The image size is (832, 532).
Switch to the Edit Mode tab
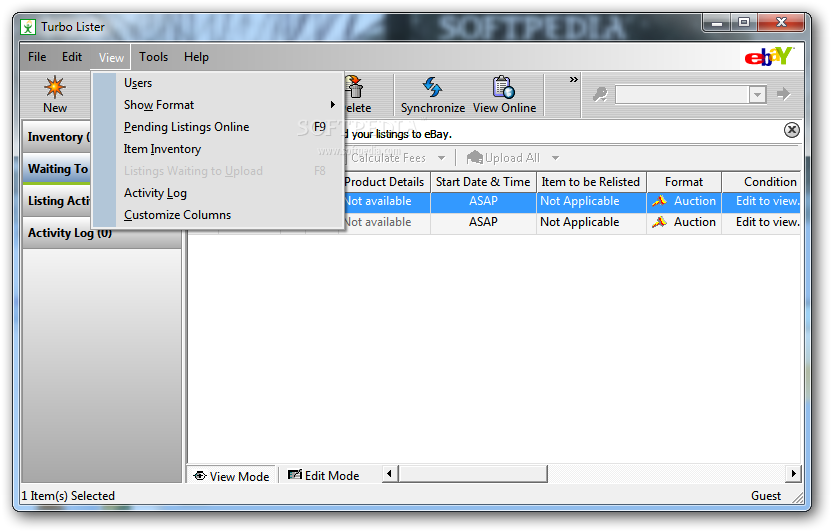324,476
